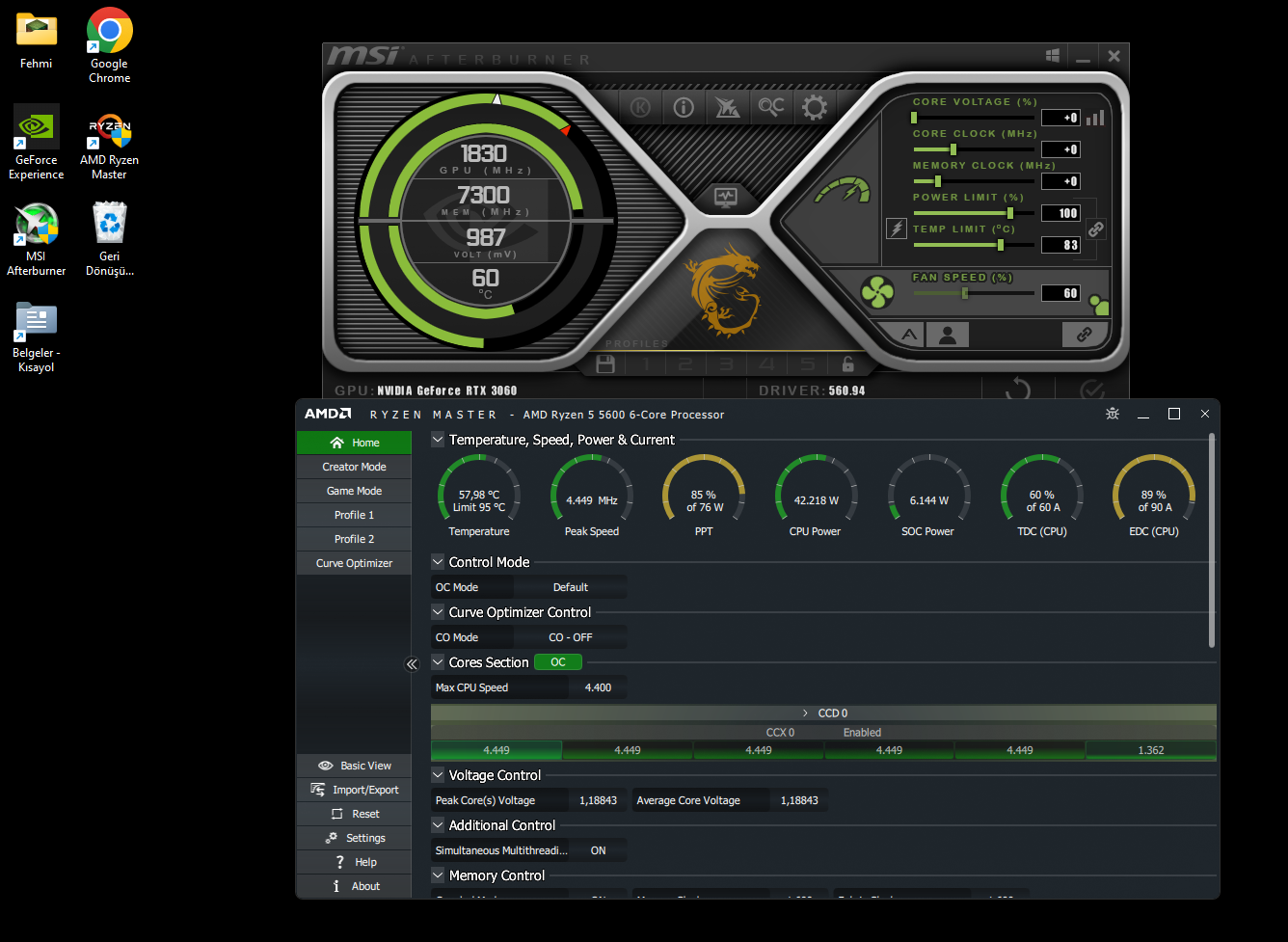
Task: Collapse the Memory Control section
Action: click(x=438, y=875)
